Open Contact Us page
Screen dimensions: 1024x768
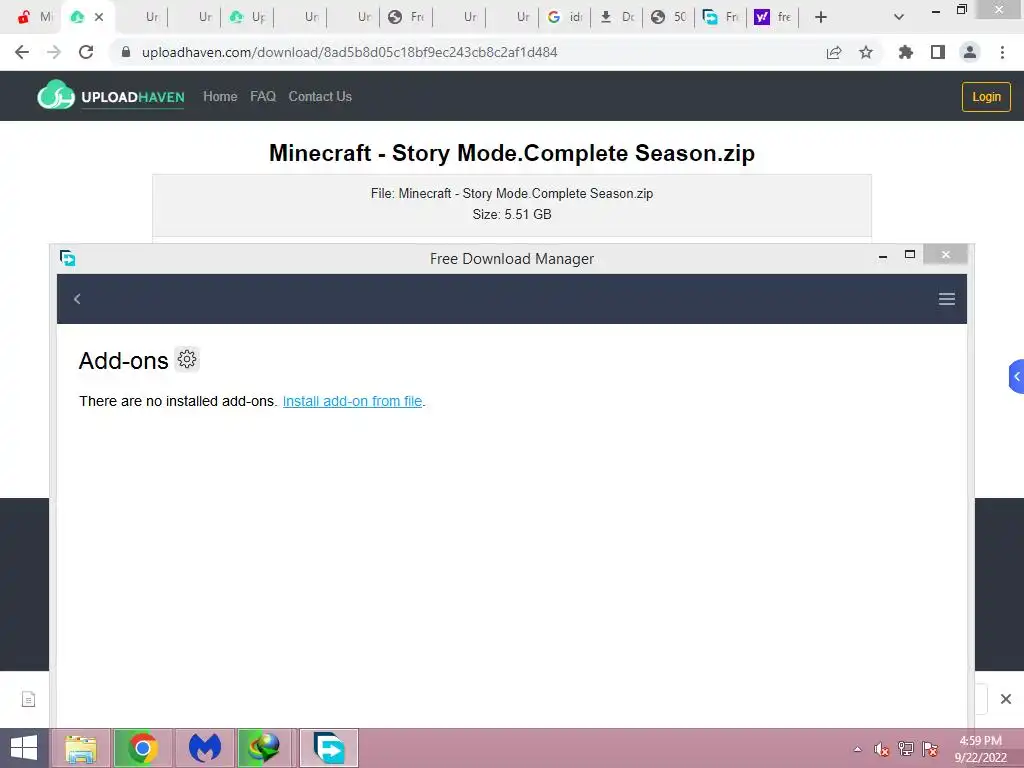[x=320, y=97]
